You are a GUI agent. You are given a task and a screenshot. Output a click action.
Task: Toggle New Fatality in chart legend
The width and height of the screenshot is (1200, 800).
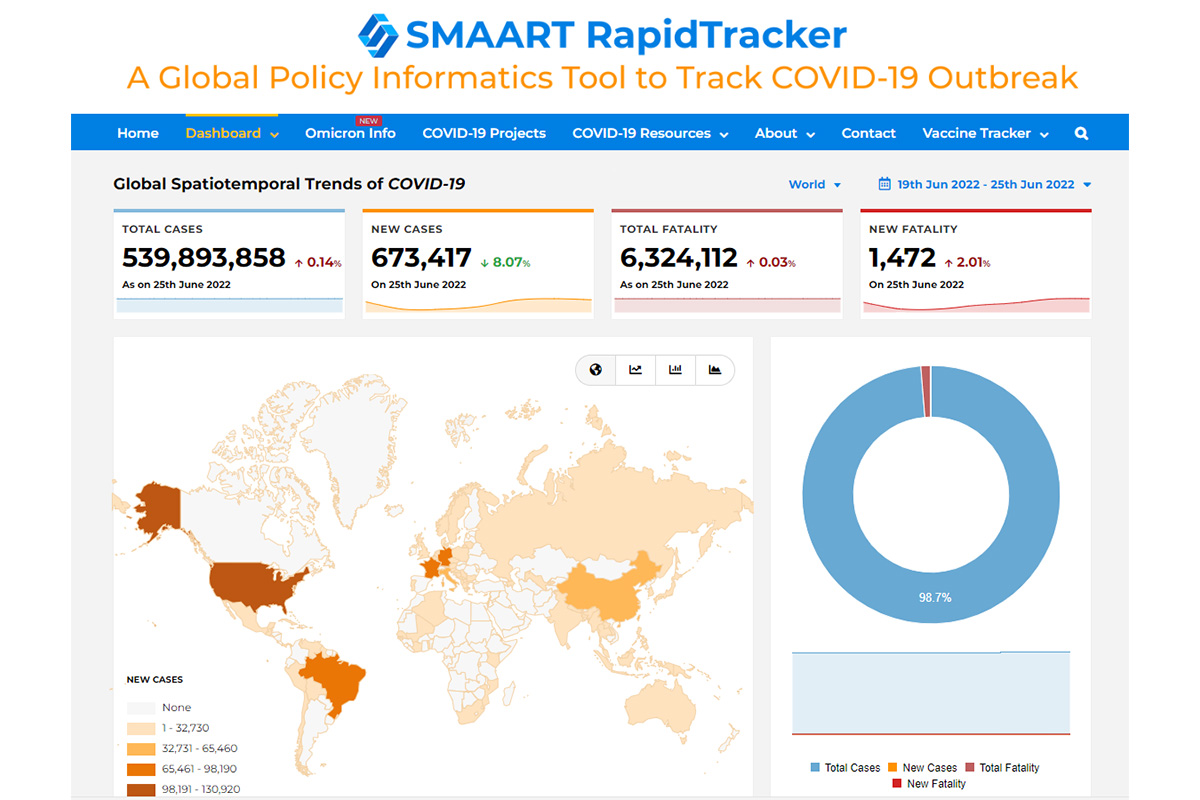coord(928,784)
